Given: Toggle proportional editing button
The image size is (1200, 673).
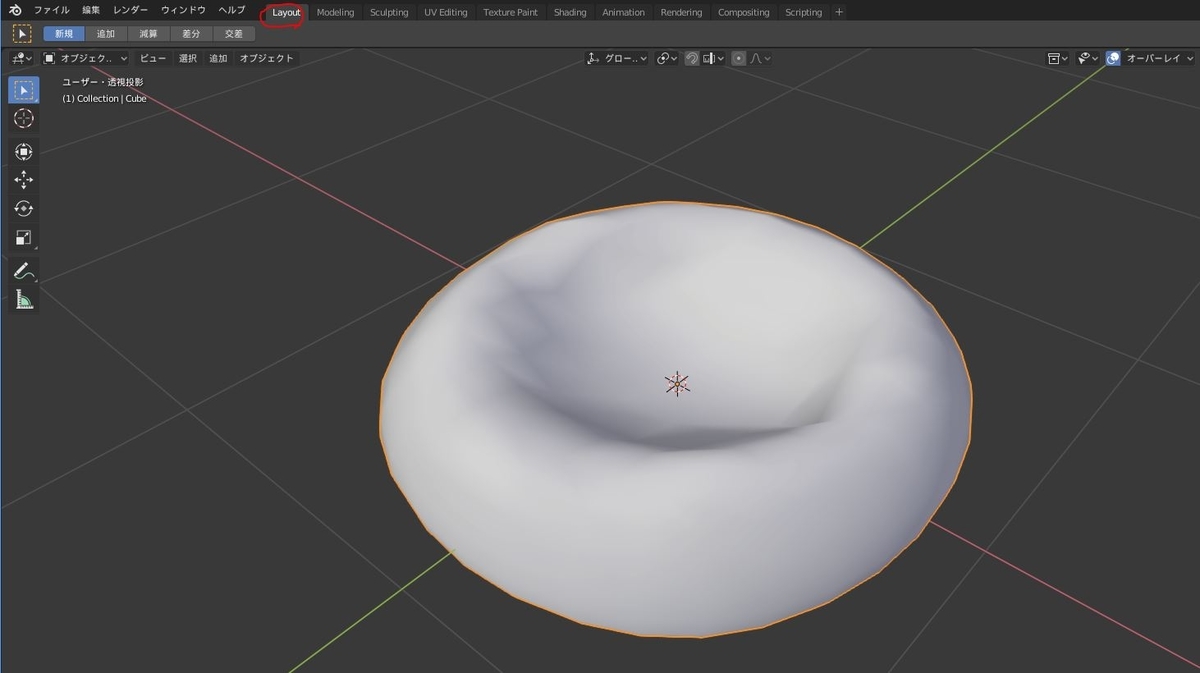Looking at the screenshot, I should click(x=739, y=59).
